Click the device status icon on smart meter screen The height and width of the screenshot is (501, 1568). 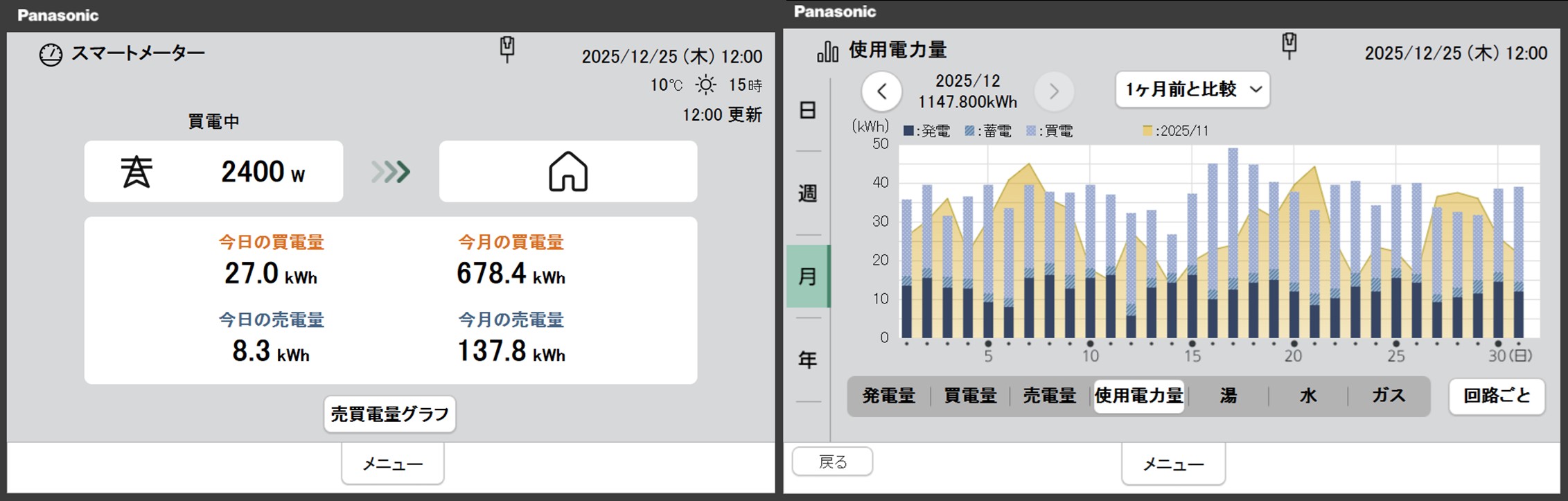pyautogui.click(x=507, y=49)
